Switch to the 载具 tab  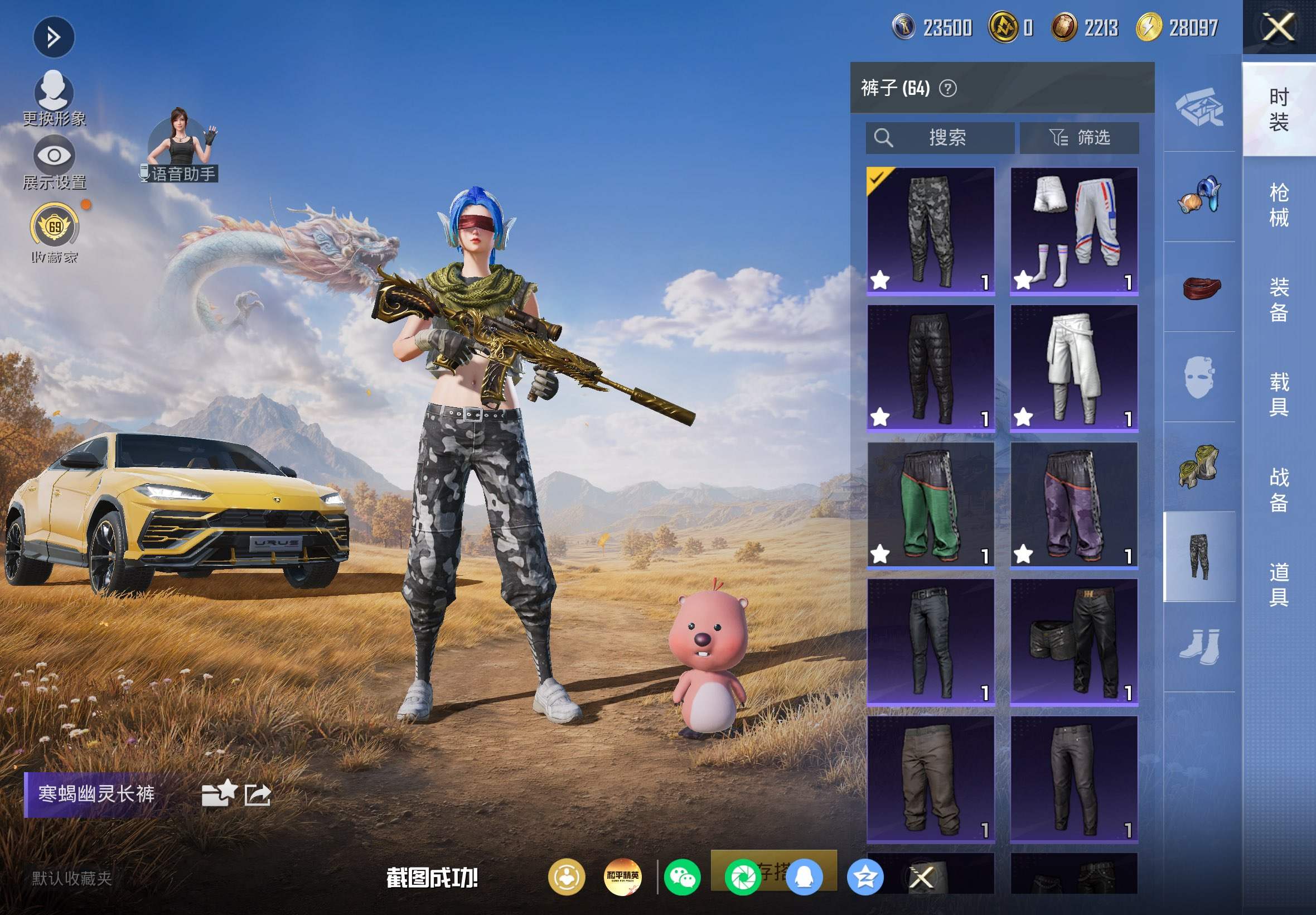click(1279, 394)
